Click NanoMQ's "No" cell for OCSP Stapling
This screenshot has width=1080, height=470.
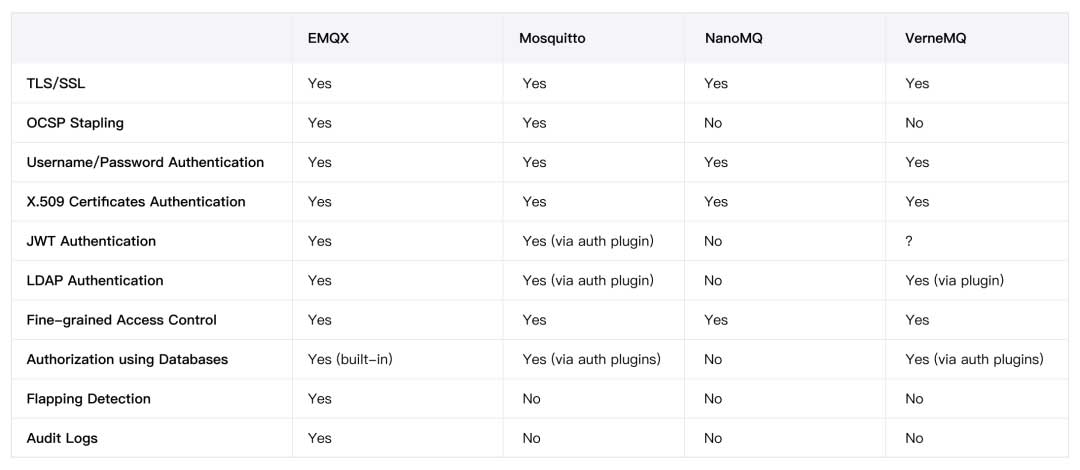point(714,123)
